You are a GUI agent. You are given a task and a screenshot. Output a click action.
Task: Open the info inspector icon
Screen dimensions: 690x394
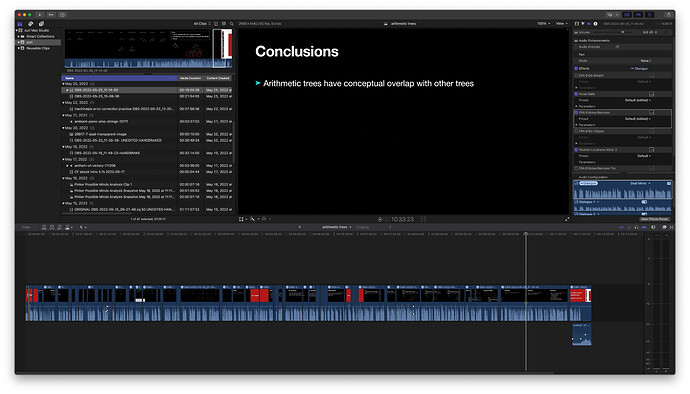(x=595, y=24)
